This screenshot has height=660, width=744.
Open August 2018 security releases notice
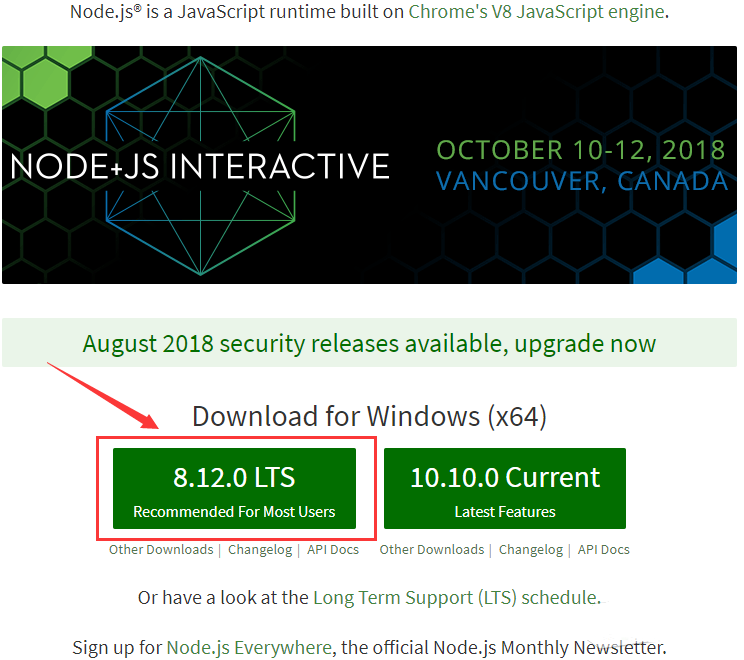pyautogui.click(x=369, y=343)
